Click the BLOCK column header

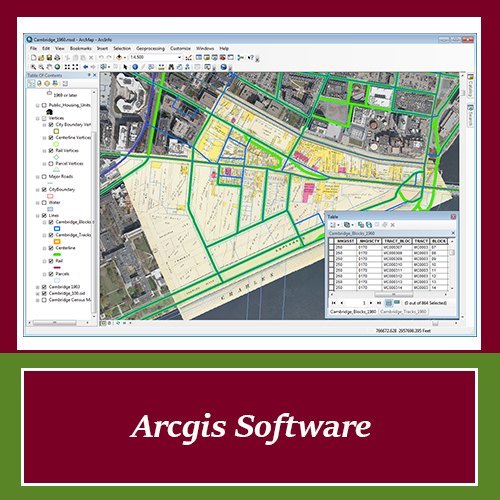[x=438, y=241]
